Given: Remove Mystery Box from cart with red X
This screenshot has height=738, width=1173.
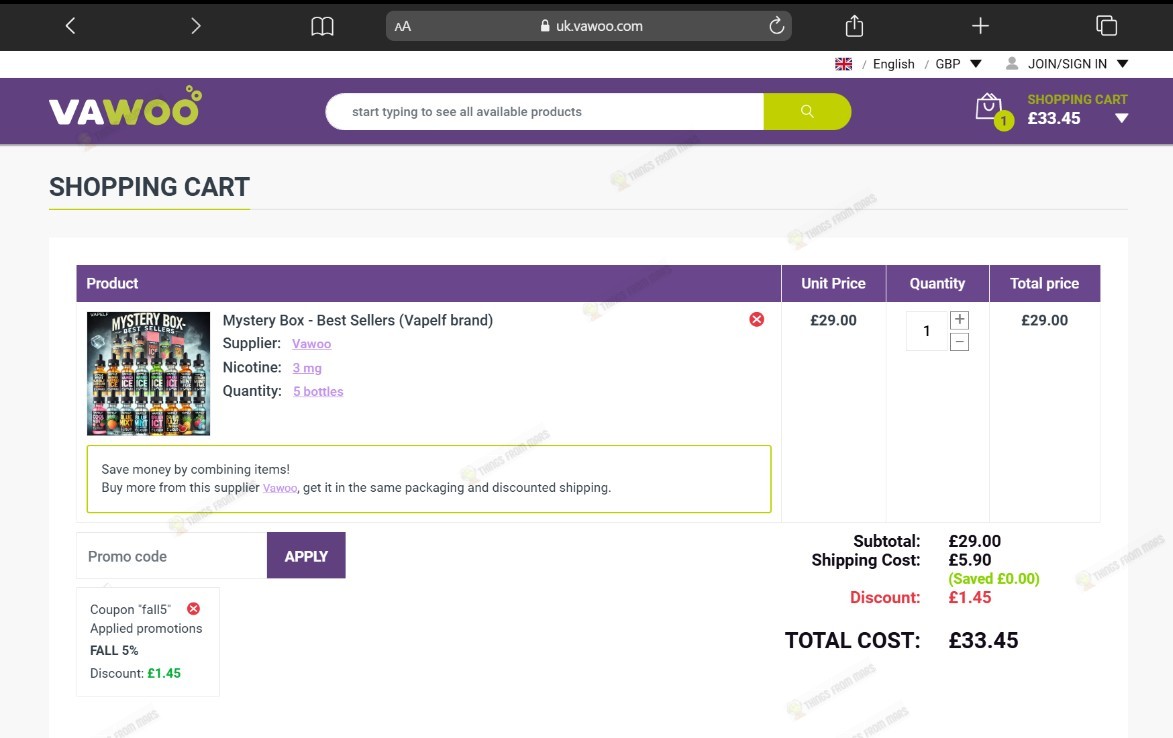Looking at the screenshot, I should 756,319.
